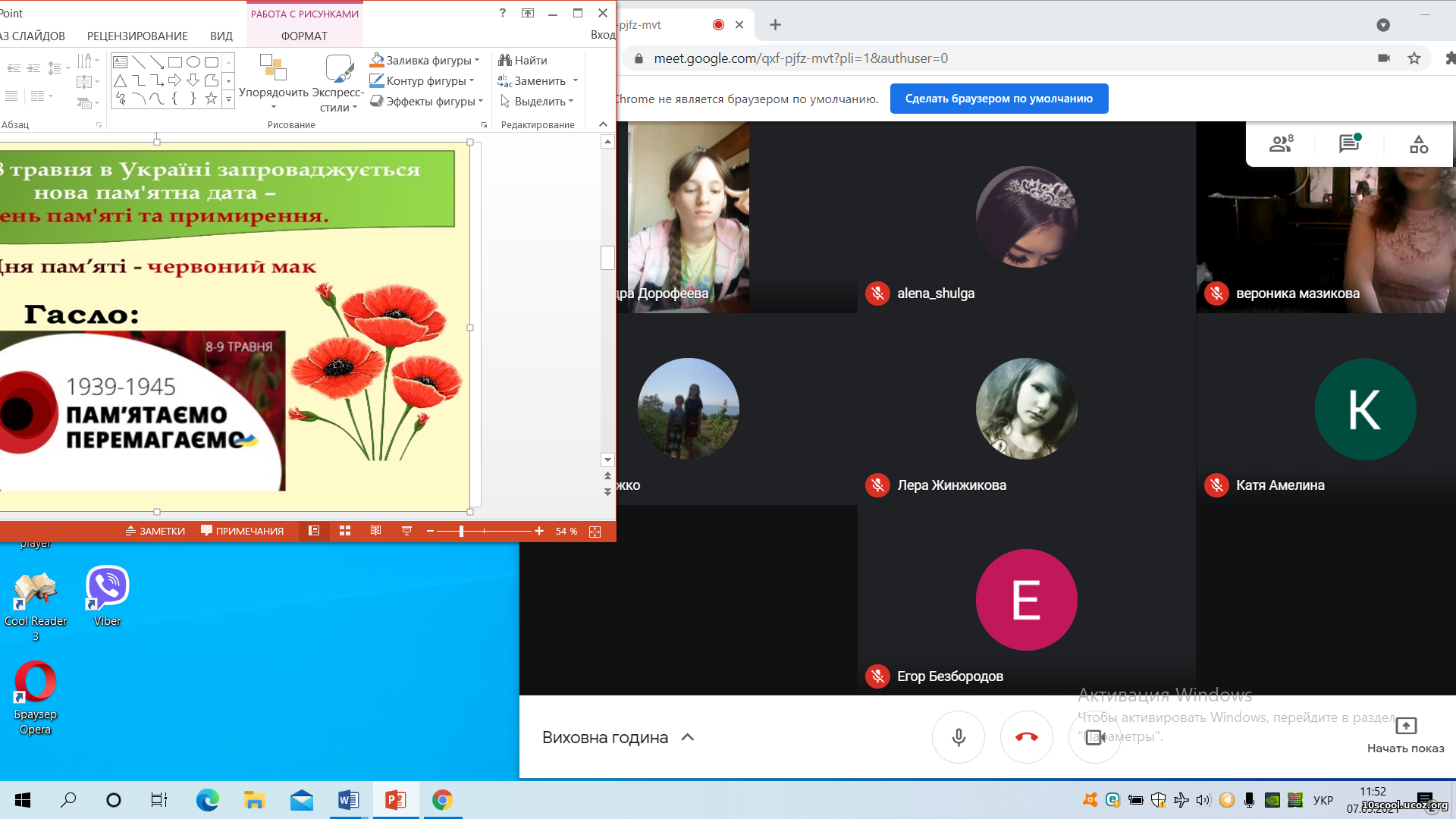Open Google Meet chat panel

[x=1350, y=143]
